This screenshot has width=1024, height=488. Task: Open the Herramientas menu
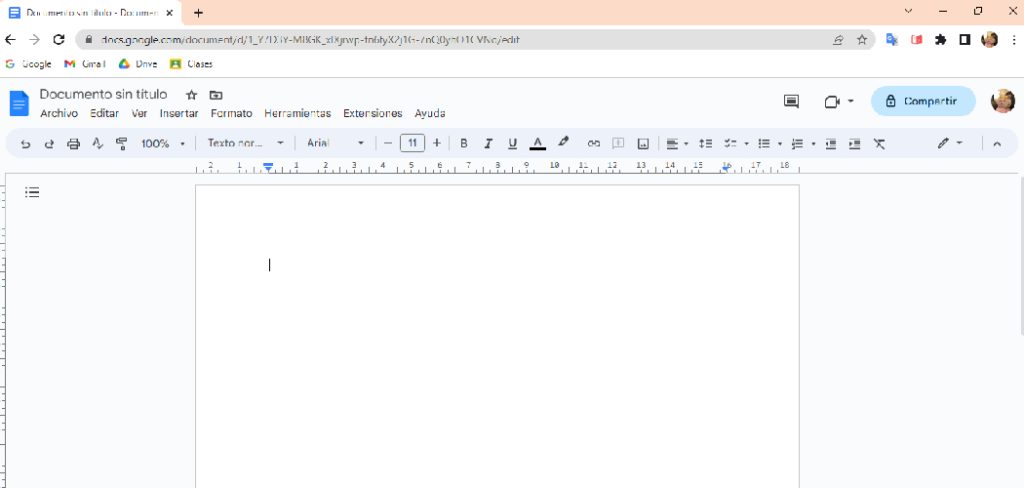[297, 114]
